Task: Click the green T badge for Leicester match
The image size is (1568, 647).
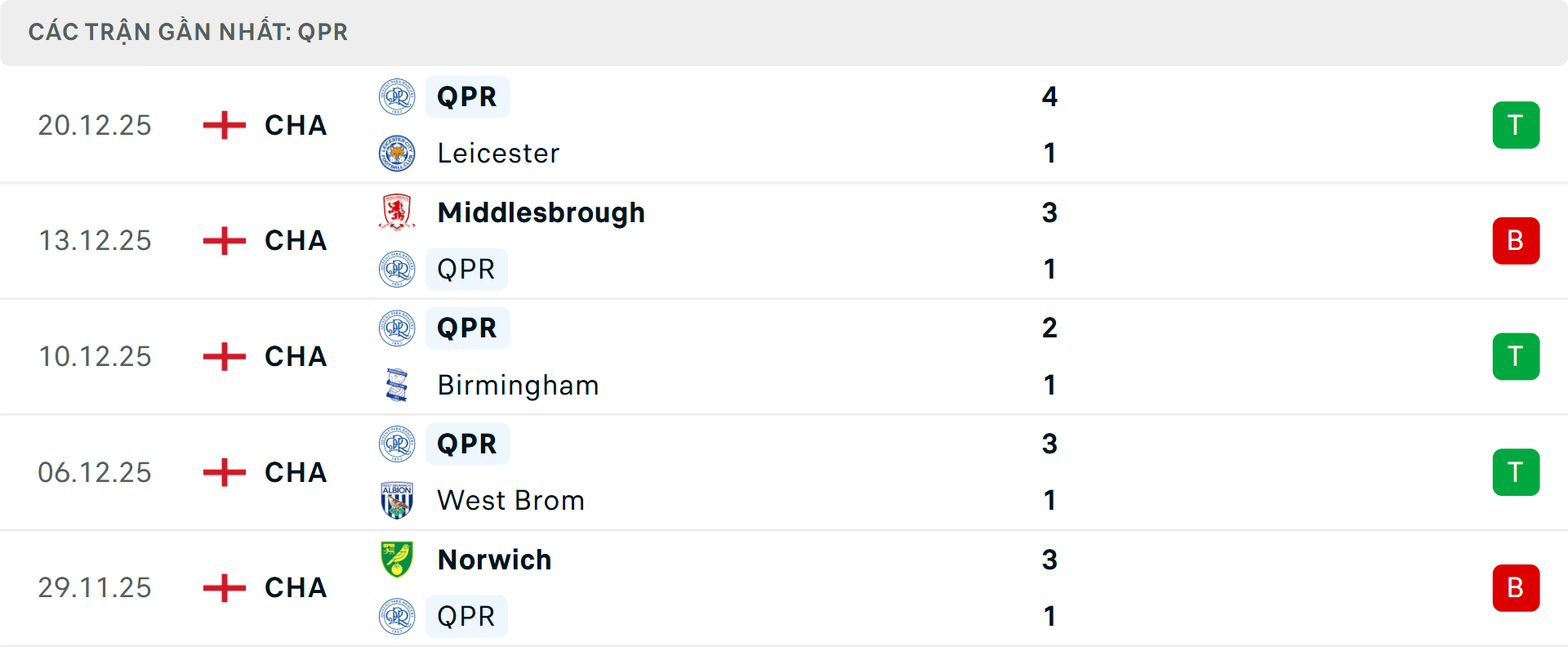Action: tap(1516, 125)
